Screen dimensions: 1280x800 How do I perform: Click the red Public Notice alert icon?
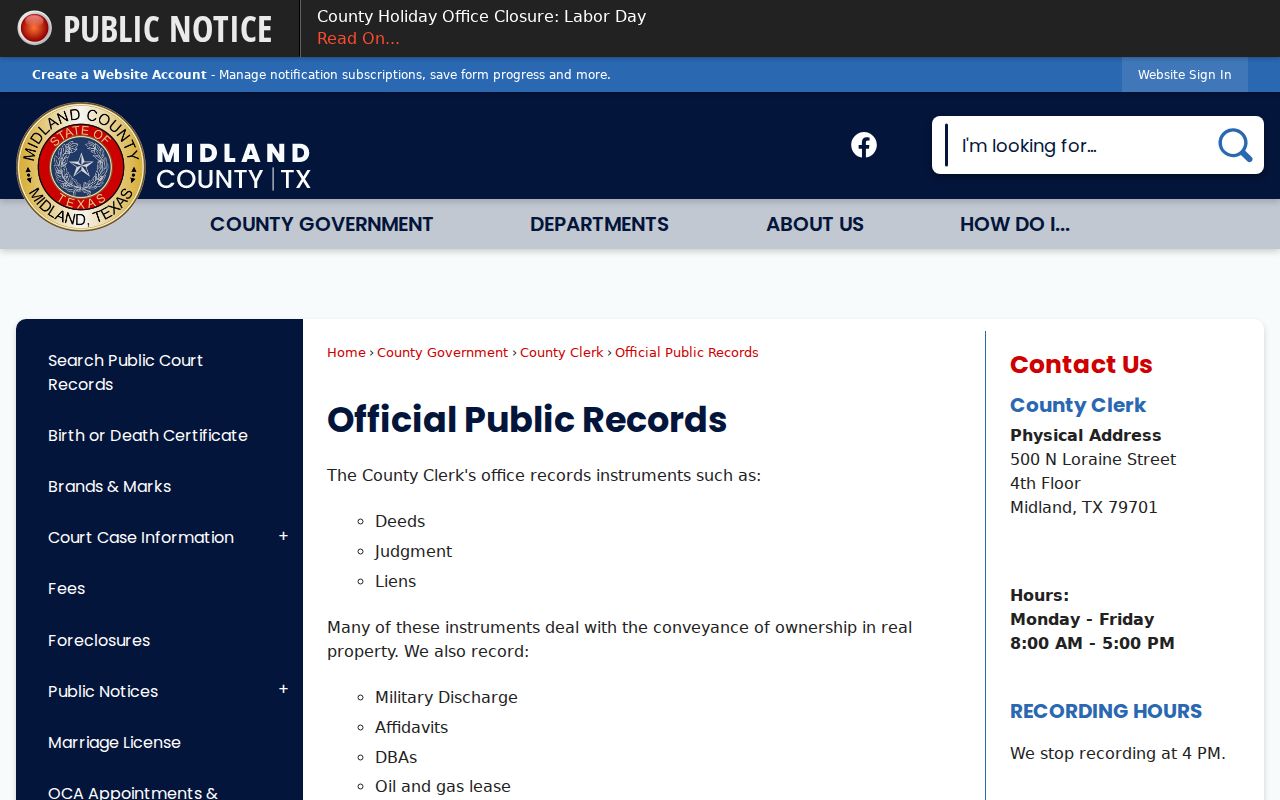pos(34,28)
